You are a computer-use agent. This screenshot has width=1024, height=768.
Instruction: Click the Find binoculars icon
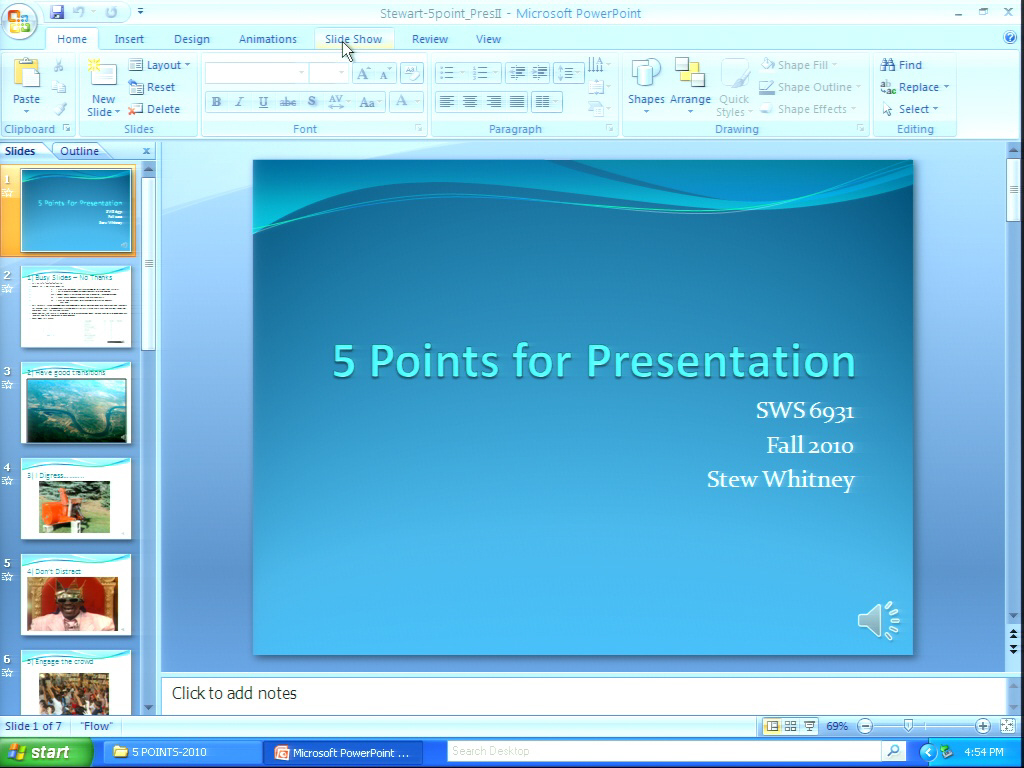(888, 65)
